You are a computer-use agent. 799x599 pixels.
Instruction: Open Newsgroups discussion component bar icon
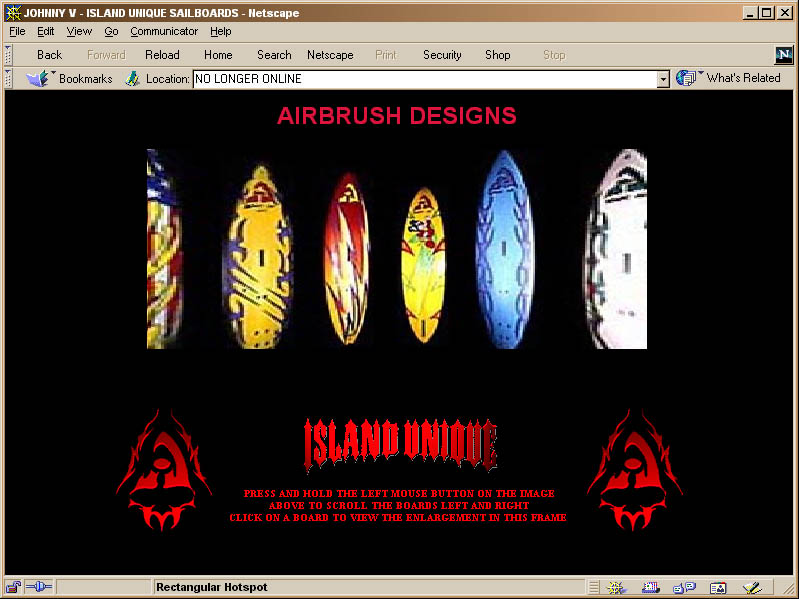(x=684, y=588)
